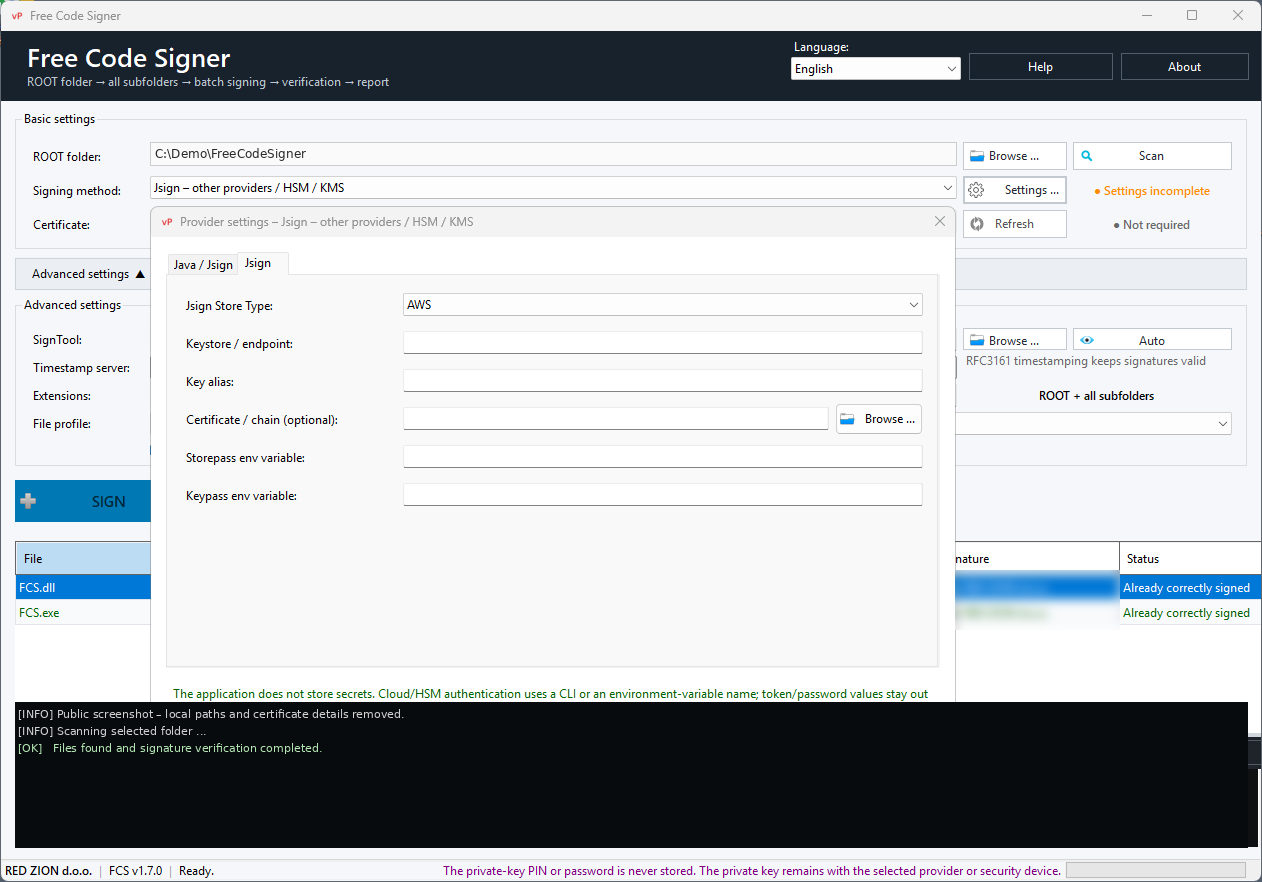Click FCS.dll's Already correctly signed status

1186,588
